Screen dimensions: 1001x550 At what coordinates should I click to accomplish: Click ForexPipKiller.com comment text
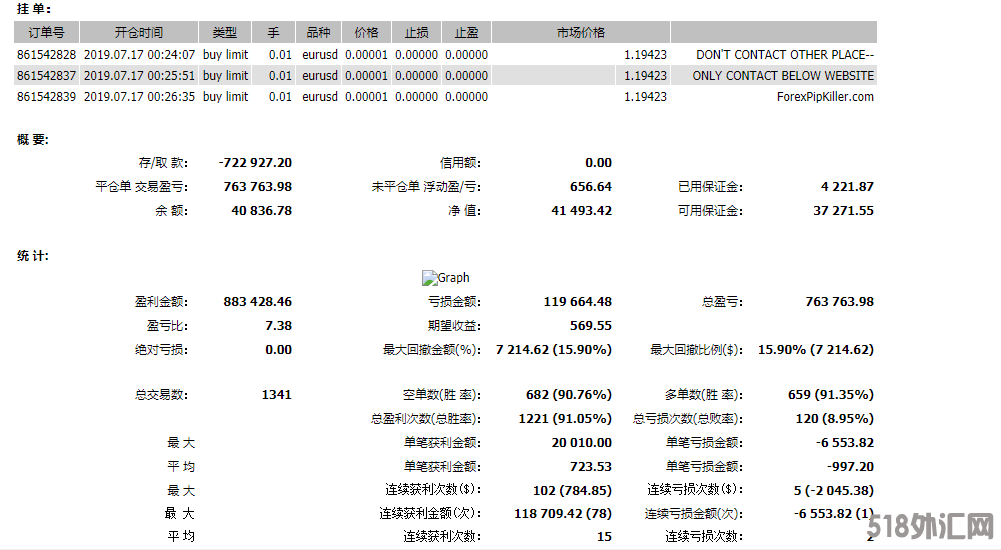coord(825,97)
